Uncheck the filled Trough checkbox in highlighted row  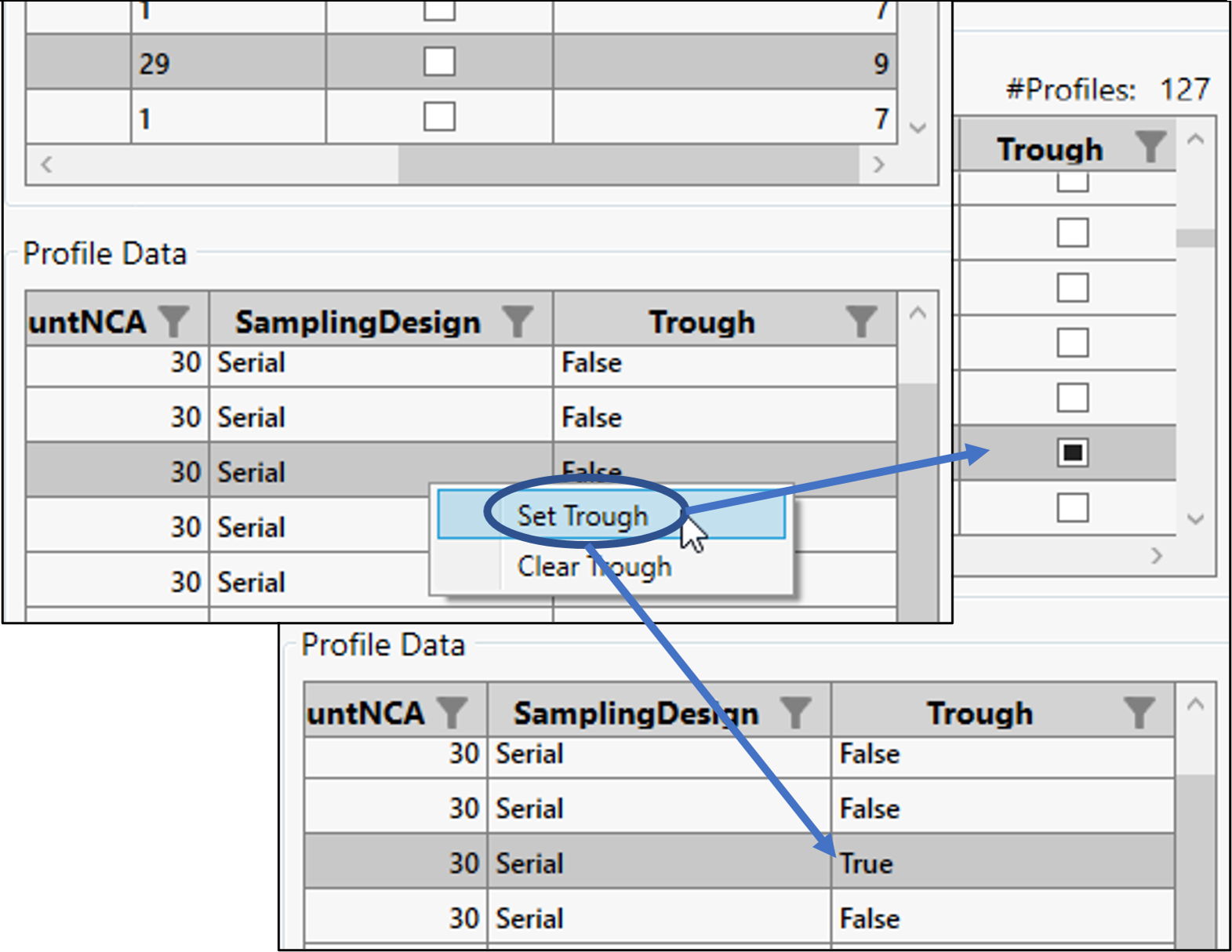1072,452
